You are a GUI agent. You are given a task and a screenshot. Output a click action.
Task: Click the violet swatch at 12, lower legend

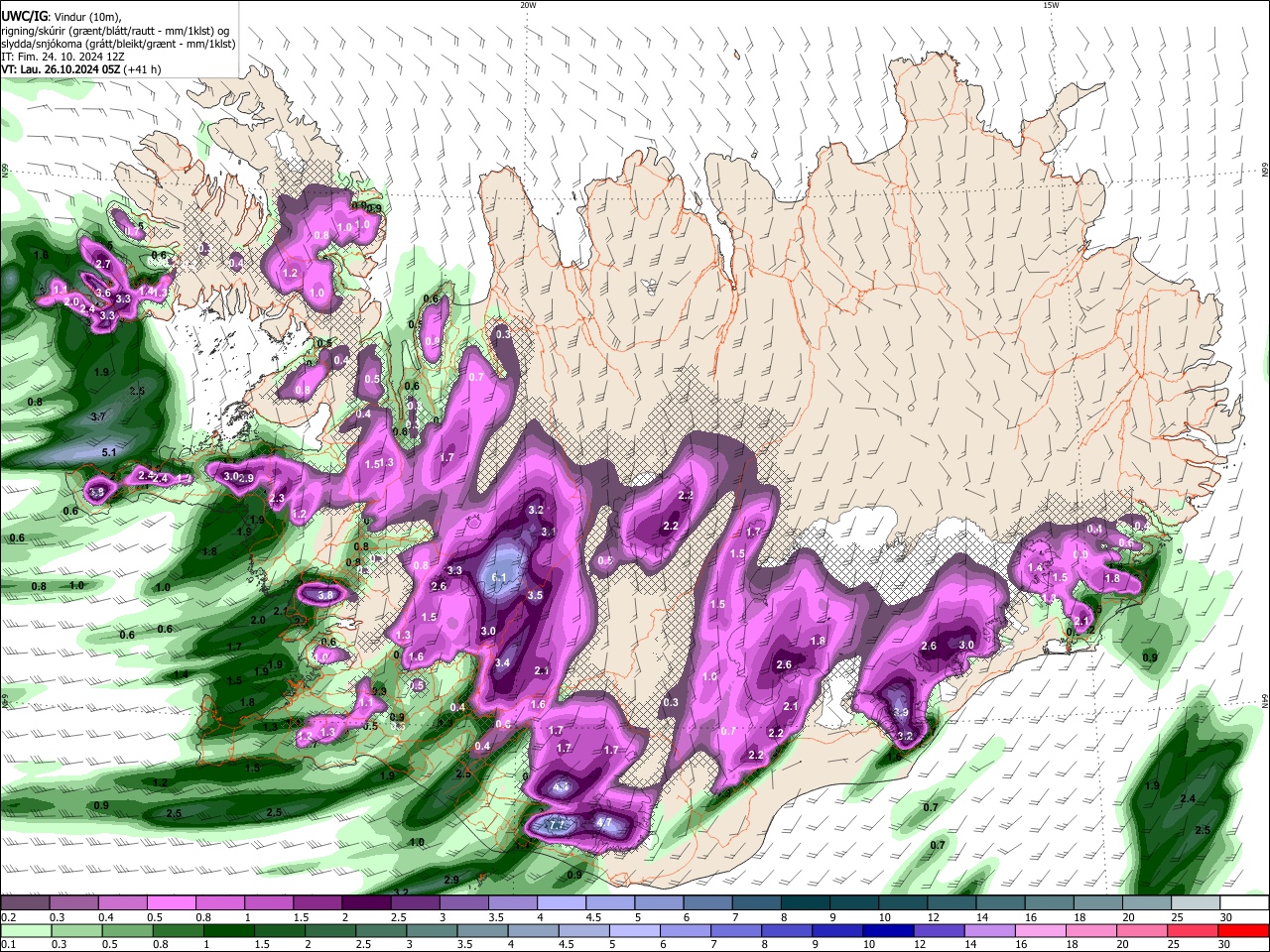[938, 930]
